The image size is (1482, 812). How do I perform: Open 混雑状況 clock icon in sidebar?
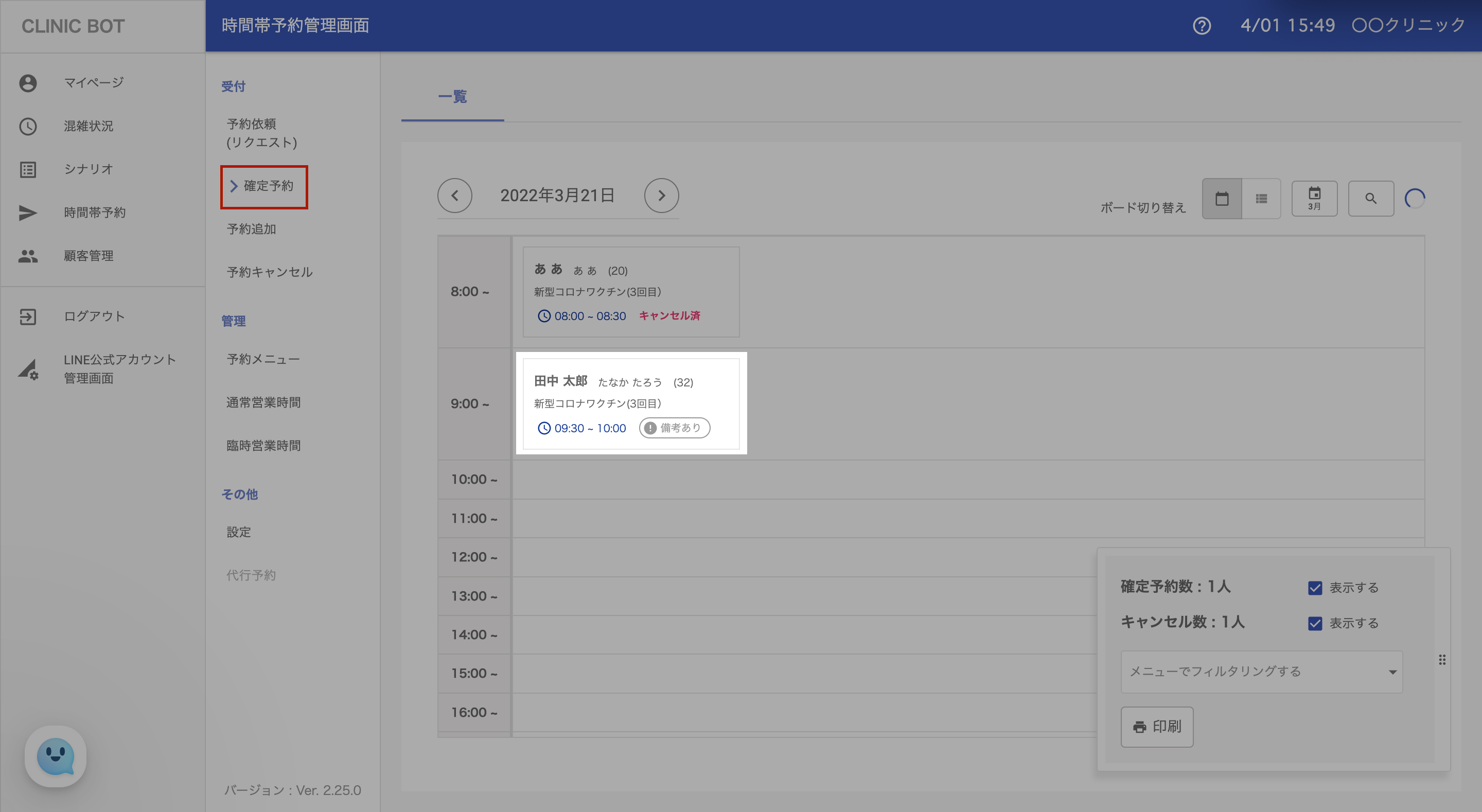28,126
